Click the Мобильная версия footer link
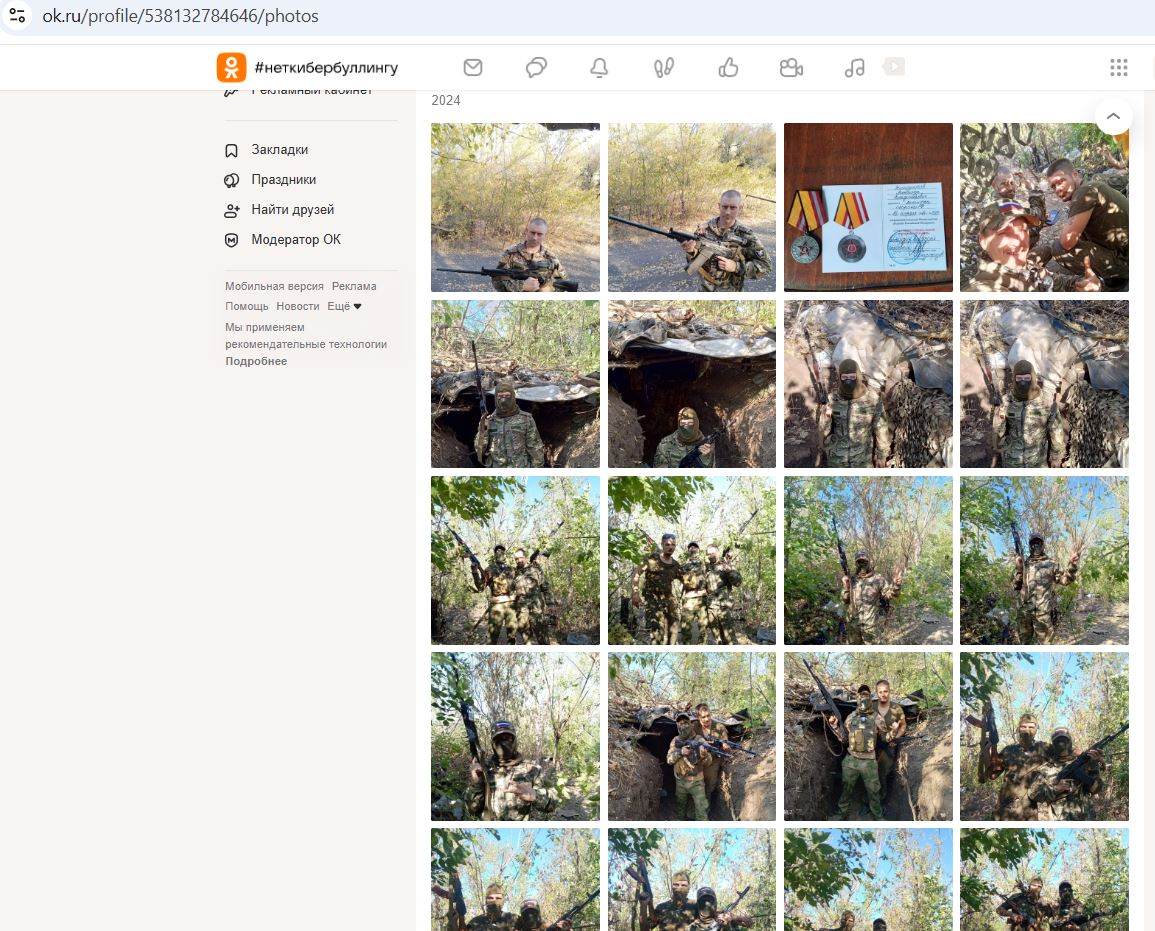The image size is (1155, 931). click(274, 286)
